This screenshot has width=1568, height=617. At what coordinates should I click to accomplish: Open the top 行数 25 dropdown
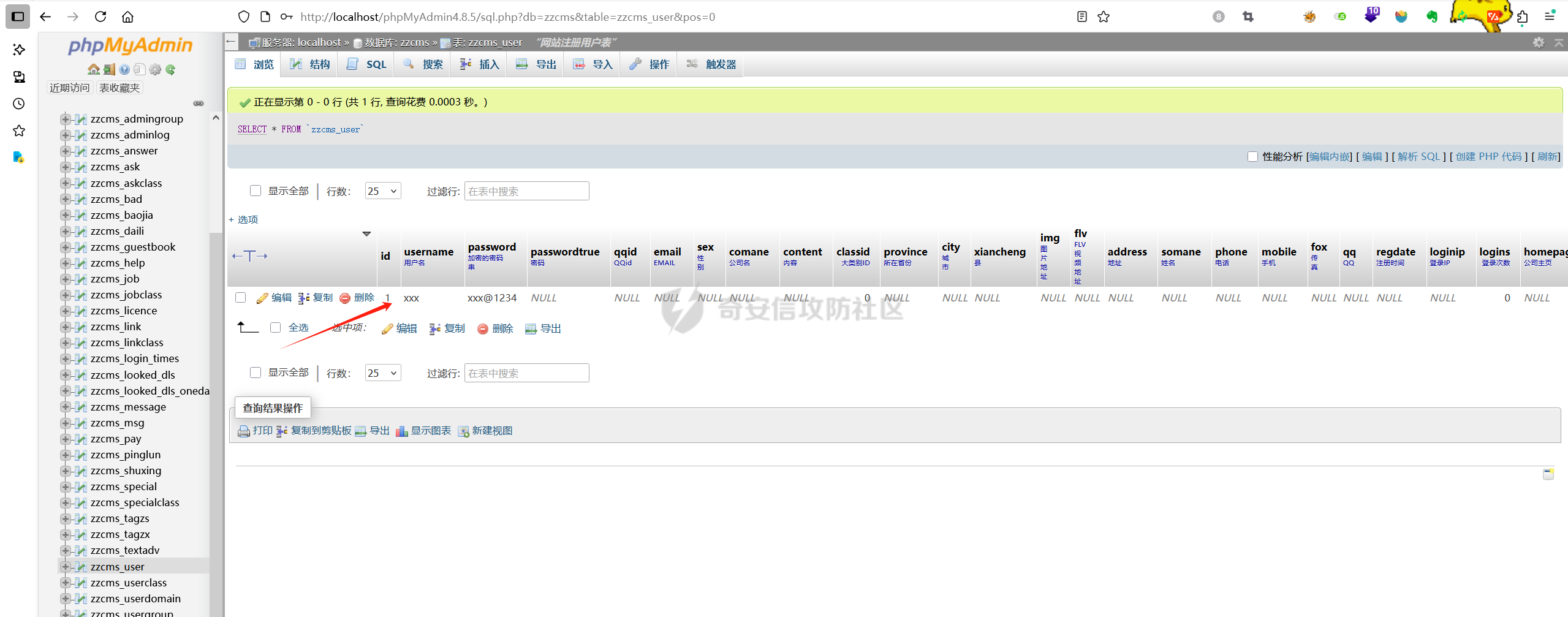click(x=383, y=191)
